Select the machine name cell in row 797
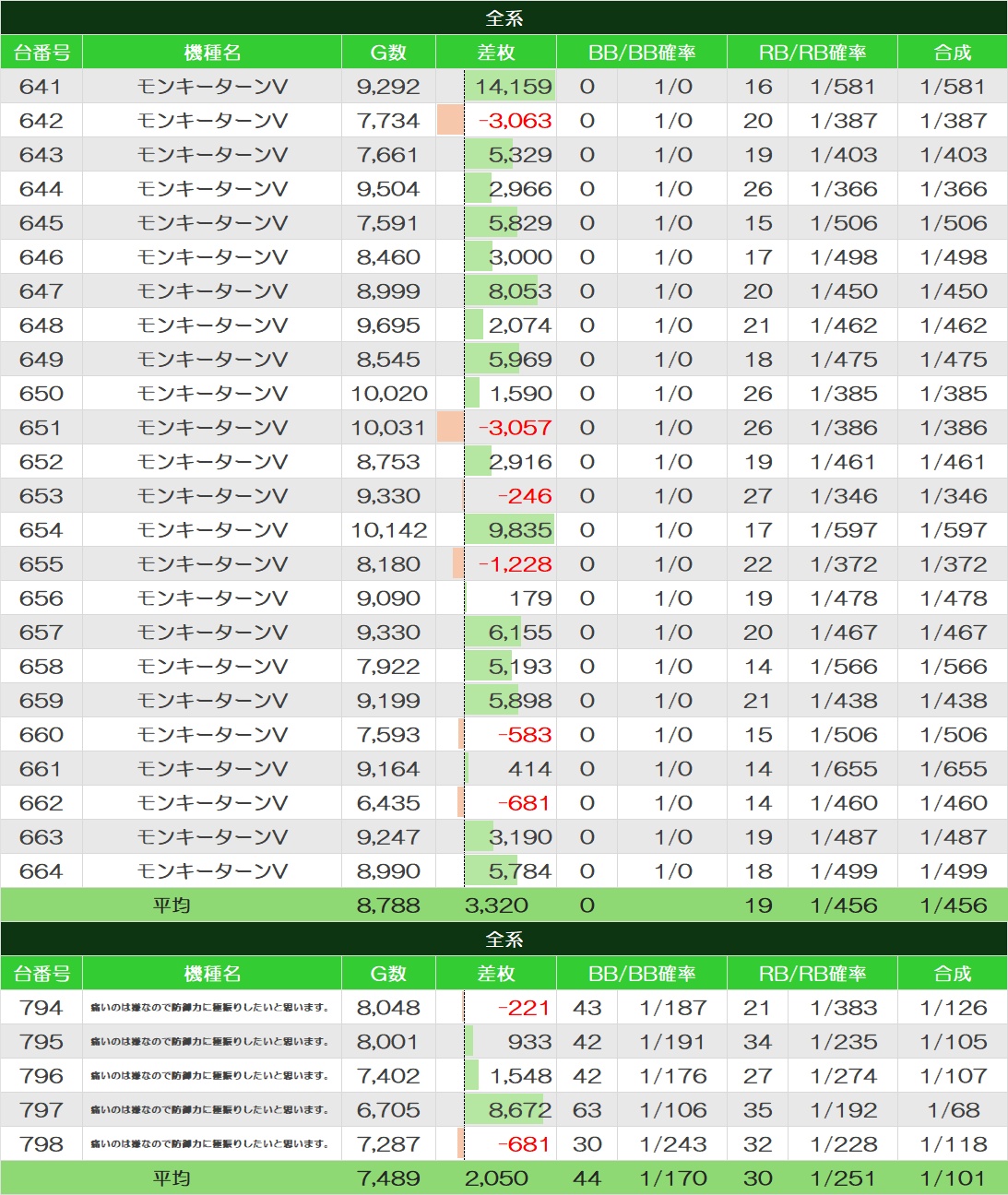This screenshot has width=1008, height=1195. coord(212,1110)
